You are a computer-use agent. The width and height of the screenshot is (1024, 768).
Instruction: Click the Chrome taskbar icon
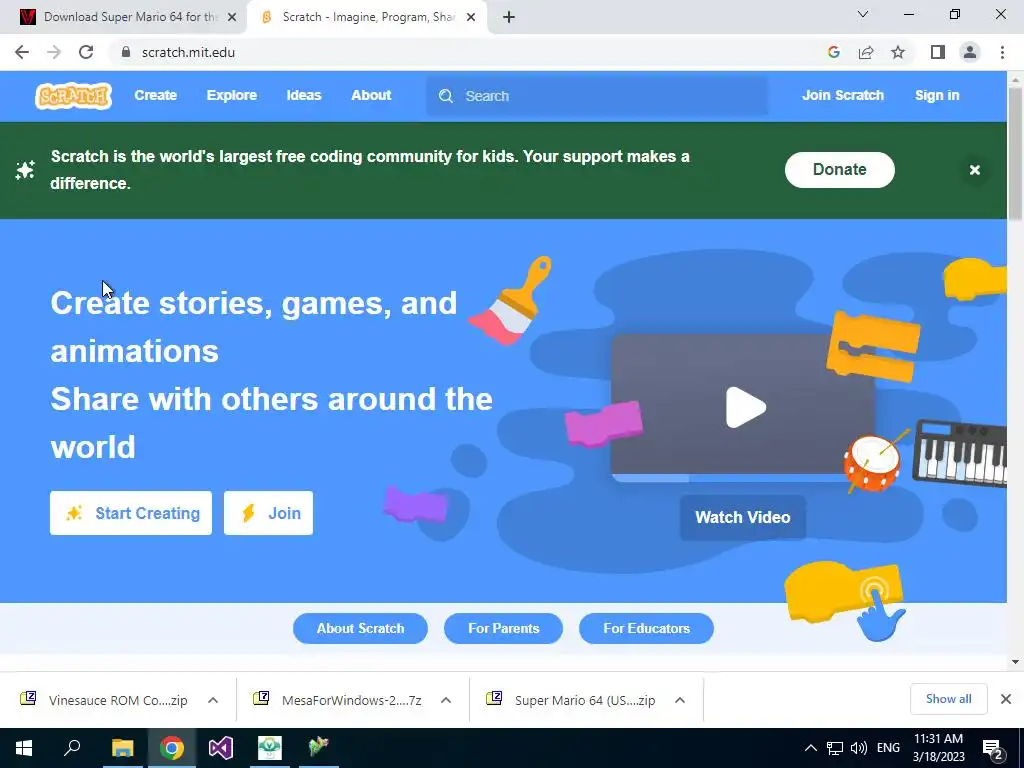172,748
